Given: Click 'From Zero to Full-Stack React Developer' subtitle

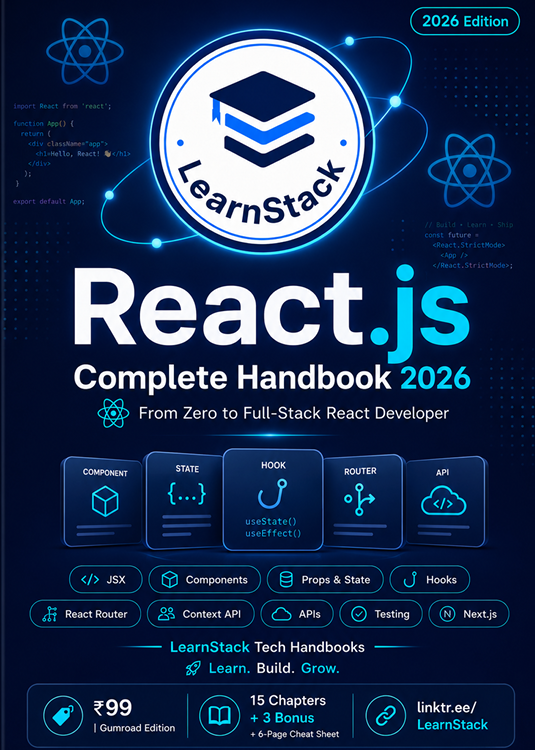Looking at the screenshot, I should pyautogui.click(x=294, y=413).
